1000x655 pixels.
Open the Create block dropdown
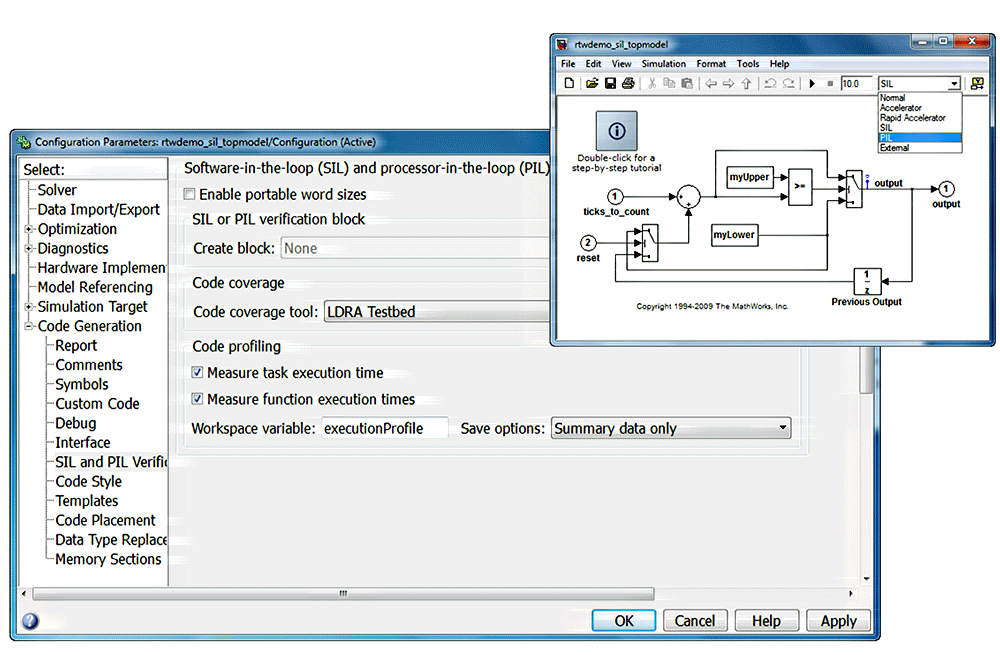[x=415, y=248]
